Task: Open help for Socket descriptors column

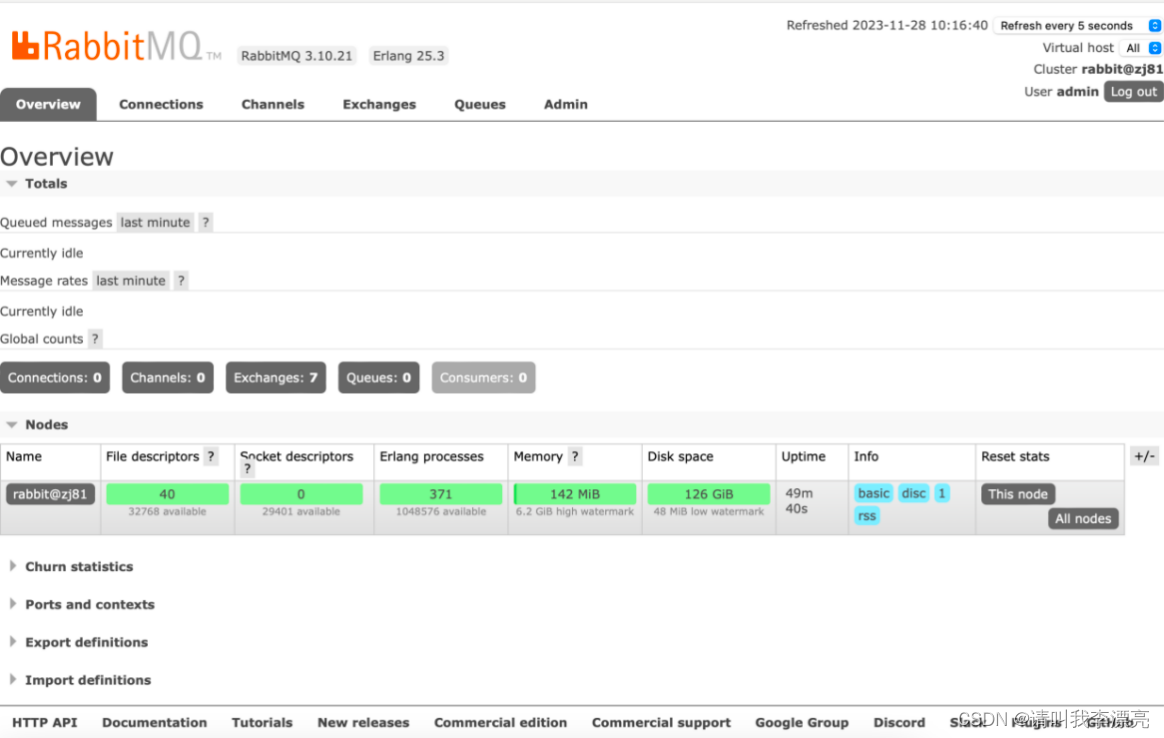Action: coord(247,469)
